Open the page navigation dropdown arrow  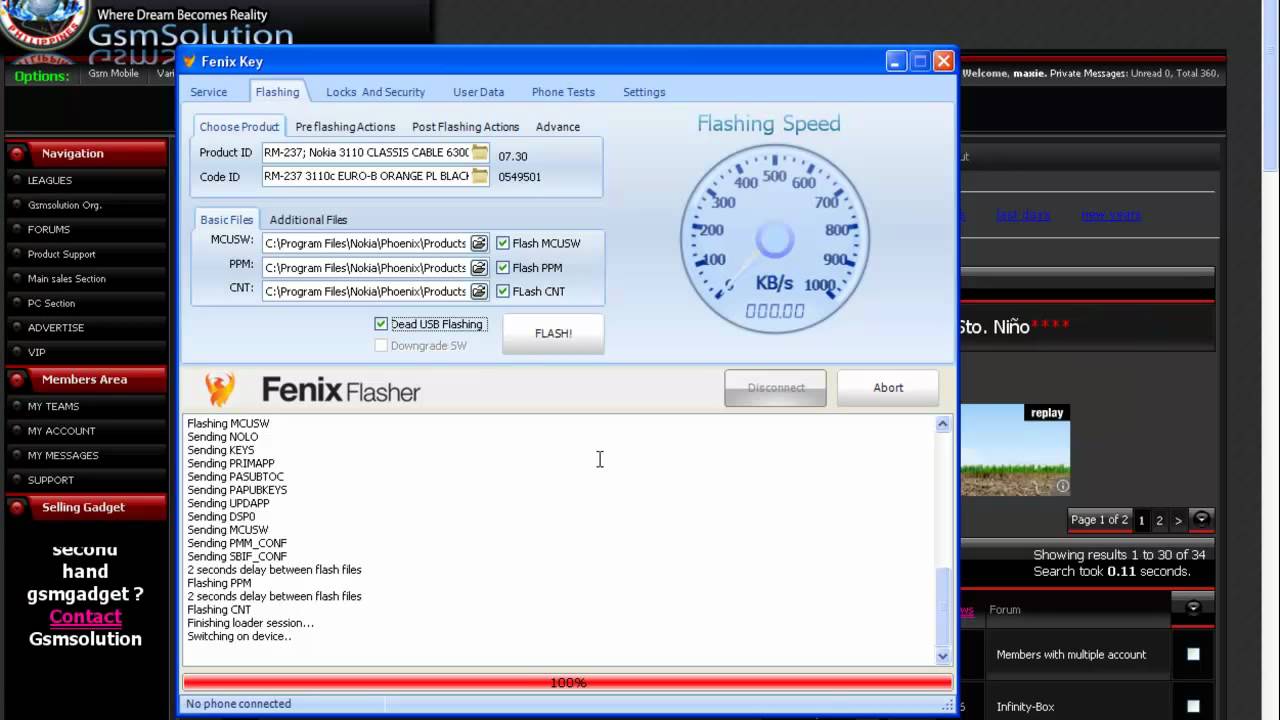tap(1202, 519)
